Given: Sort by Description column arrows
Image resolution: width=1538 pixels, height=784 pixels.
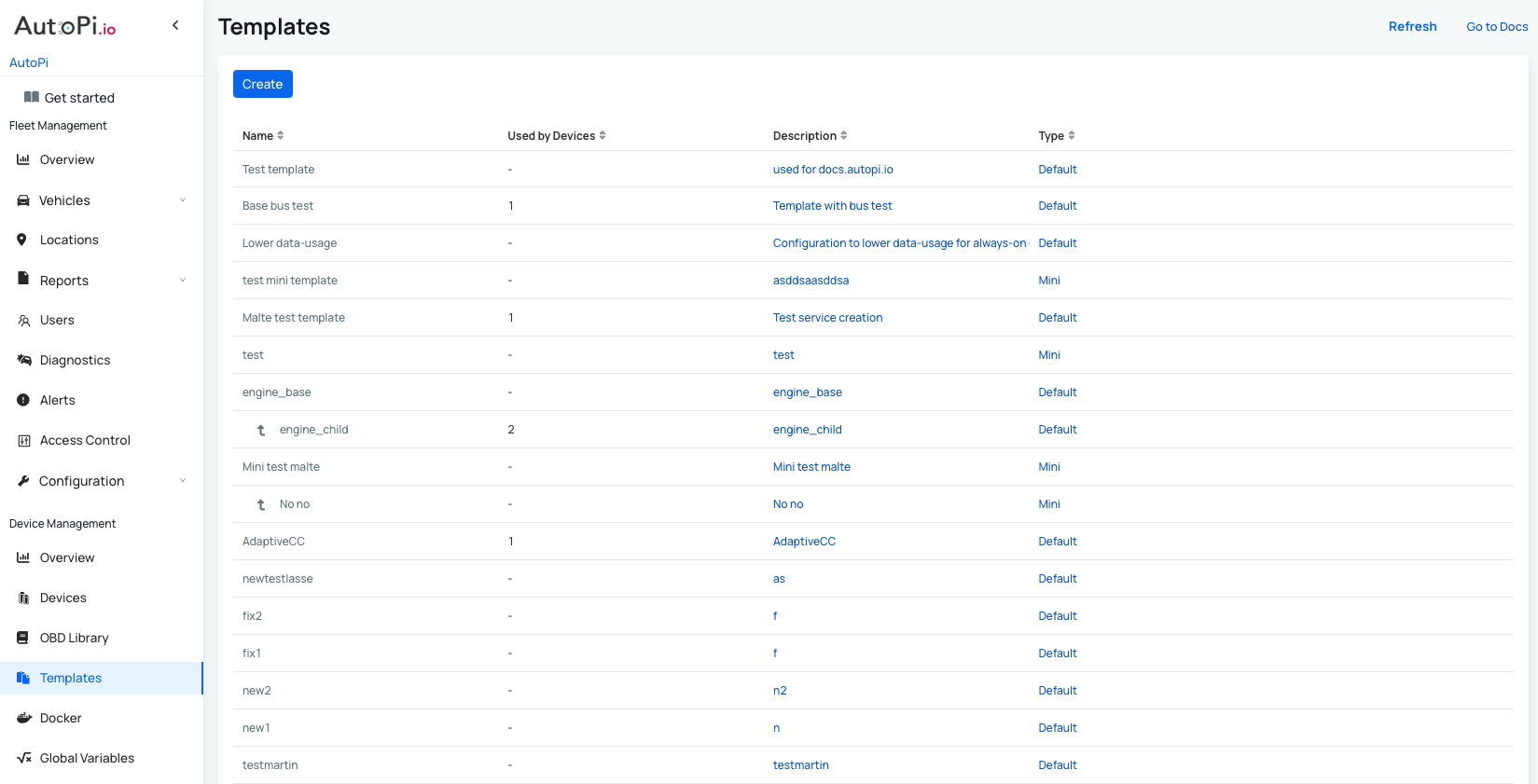Looking at the screenshot, I should click(x=844, y=135).
